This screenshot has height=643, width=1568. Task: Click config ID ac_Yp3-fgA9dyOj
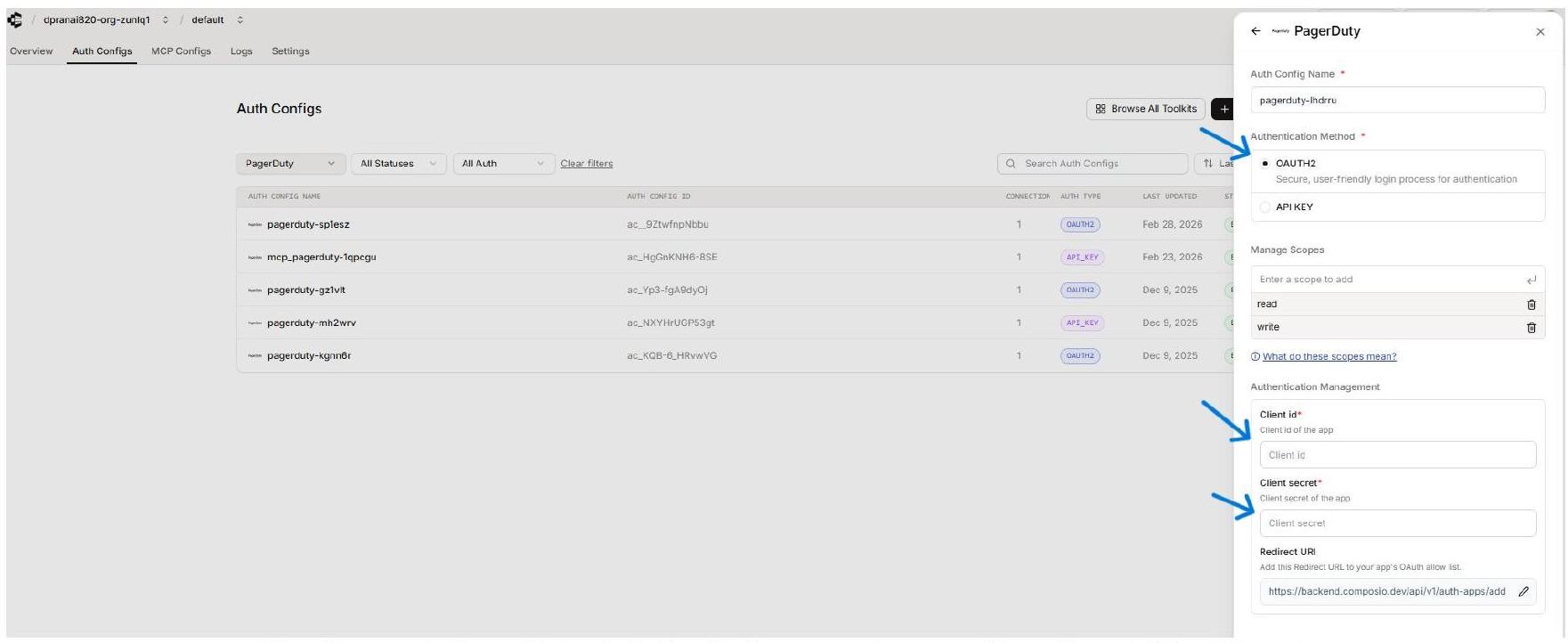point(668,290)
